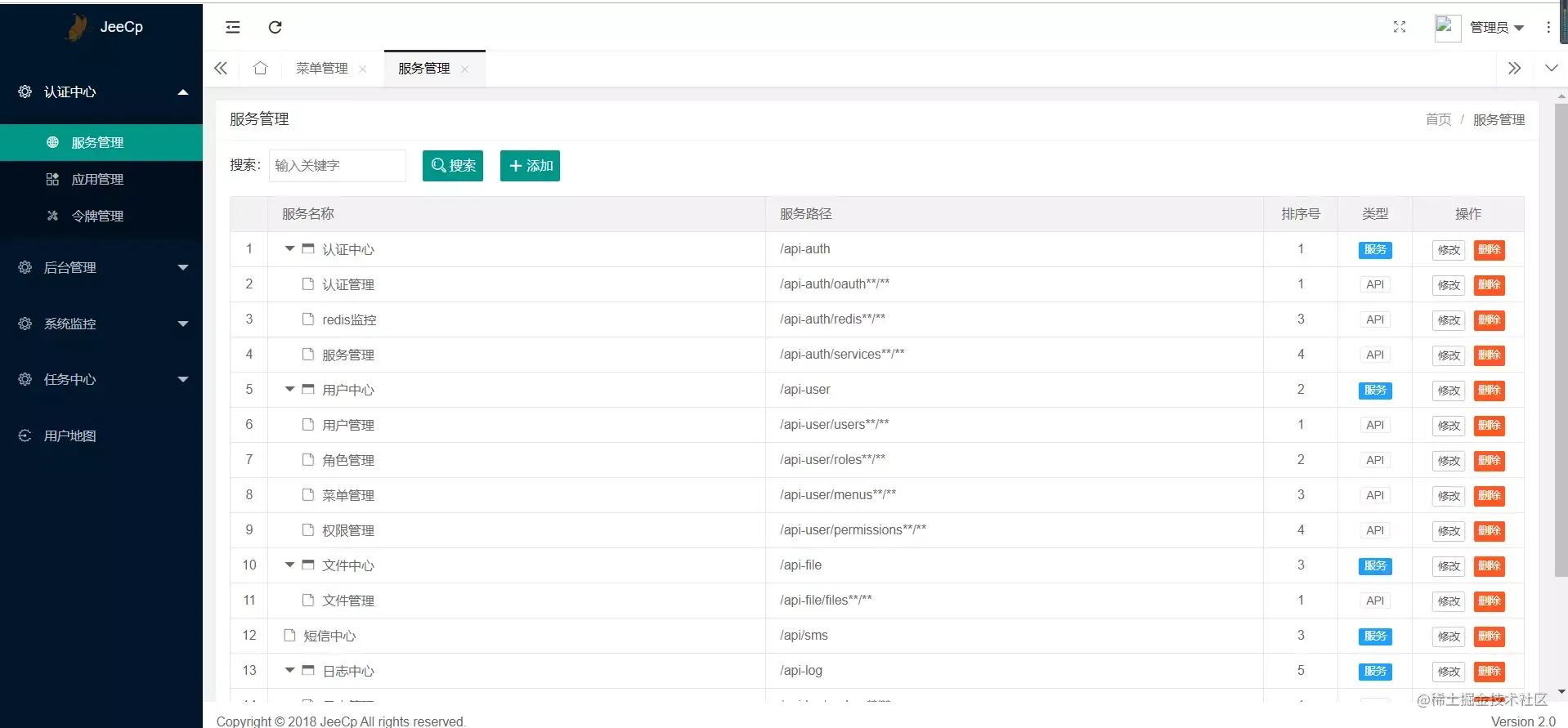Enter fullscreen mode with the expand icon
This screenshot has width=1568, height=728.
1400,27
